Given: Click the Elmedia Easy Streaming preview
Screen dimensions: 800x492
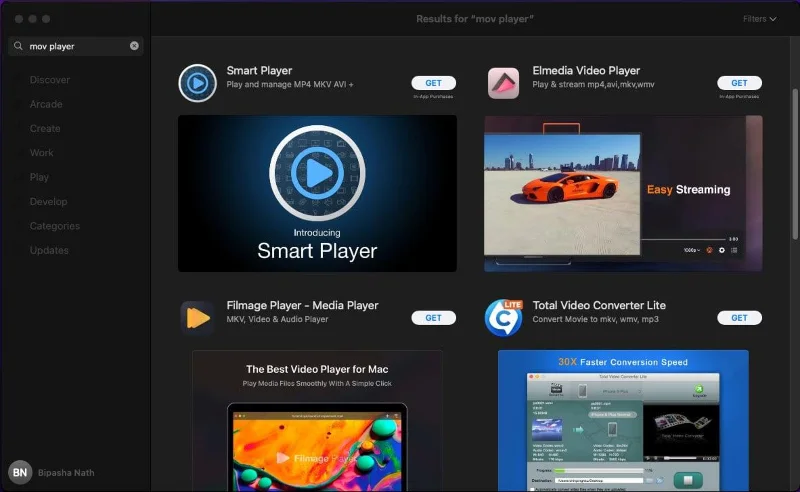Looking at the screenshot, I should pyautogui.click(x=623, y=193).
